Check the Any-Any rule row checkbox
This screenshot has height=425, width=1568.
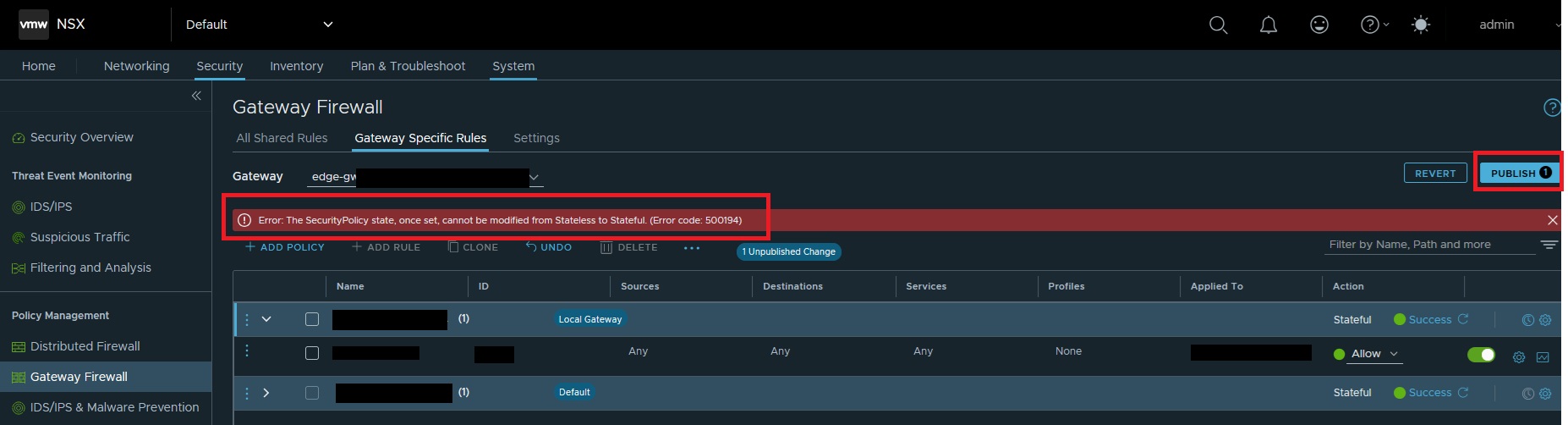point(312,353)
